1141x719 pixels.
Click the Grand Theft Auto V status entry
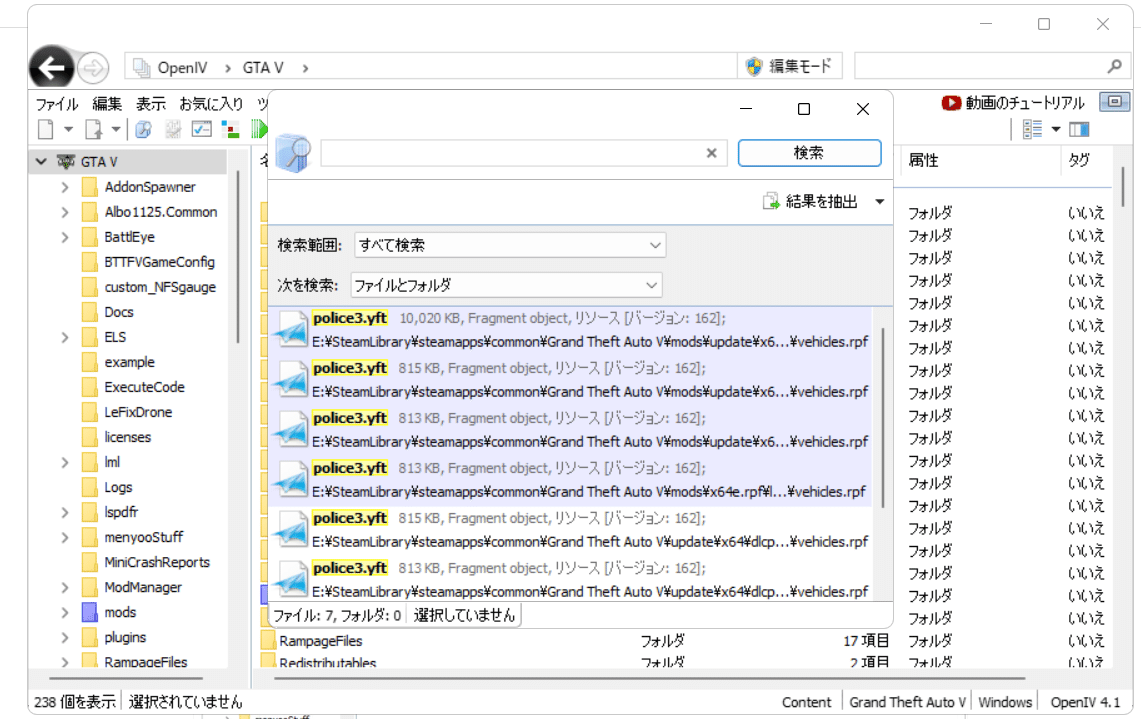[x=907, y=702]
